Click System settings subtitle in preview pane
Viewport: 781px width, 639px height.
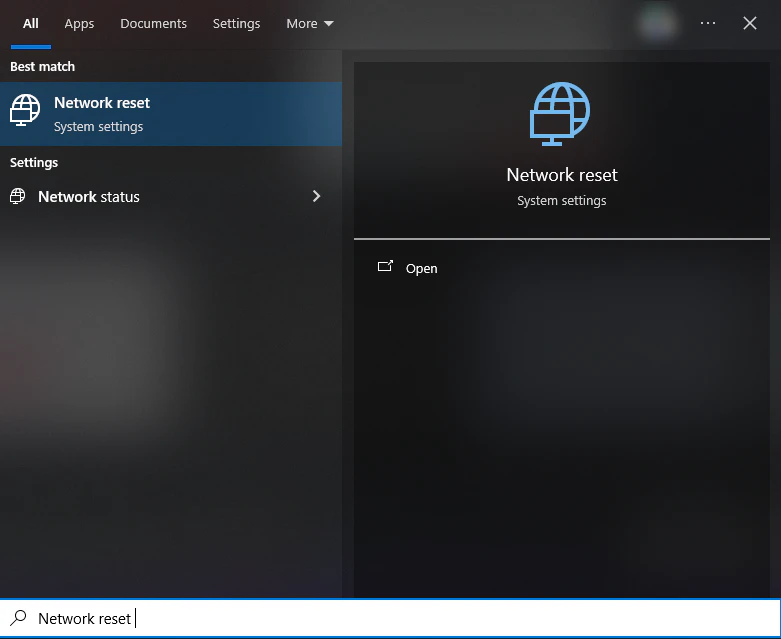pos(562,201)
